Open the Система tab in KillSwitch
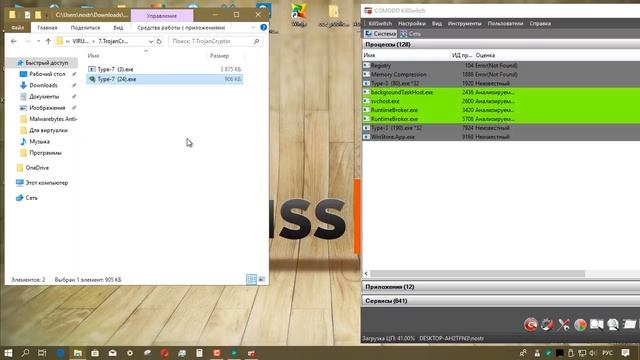Screen dimensions: 640x360 [380, 33]
